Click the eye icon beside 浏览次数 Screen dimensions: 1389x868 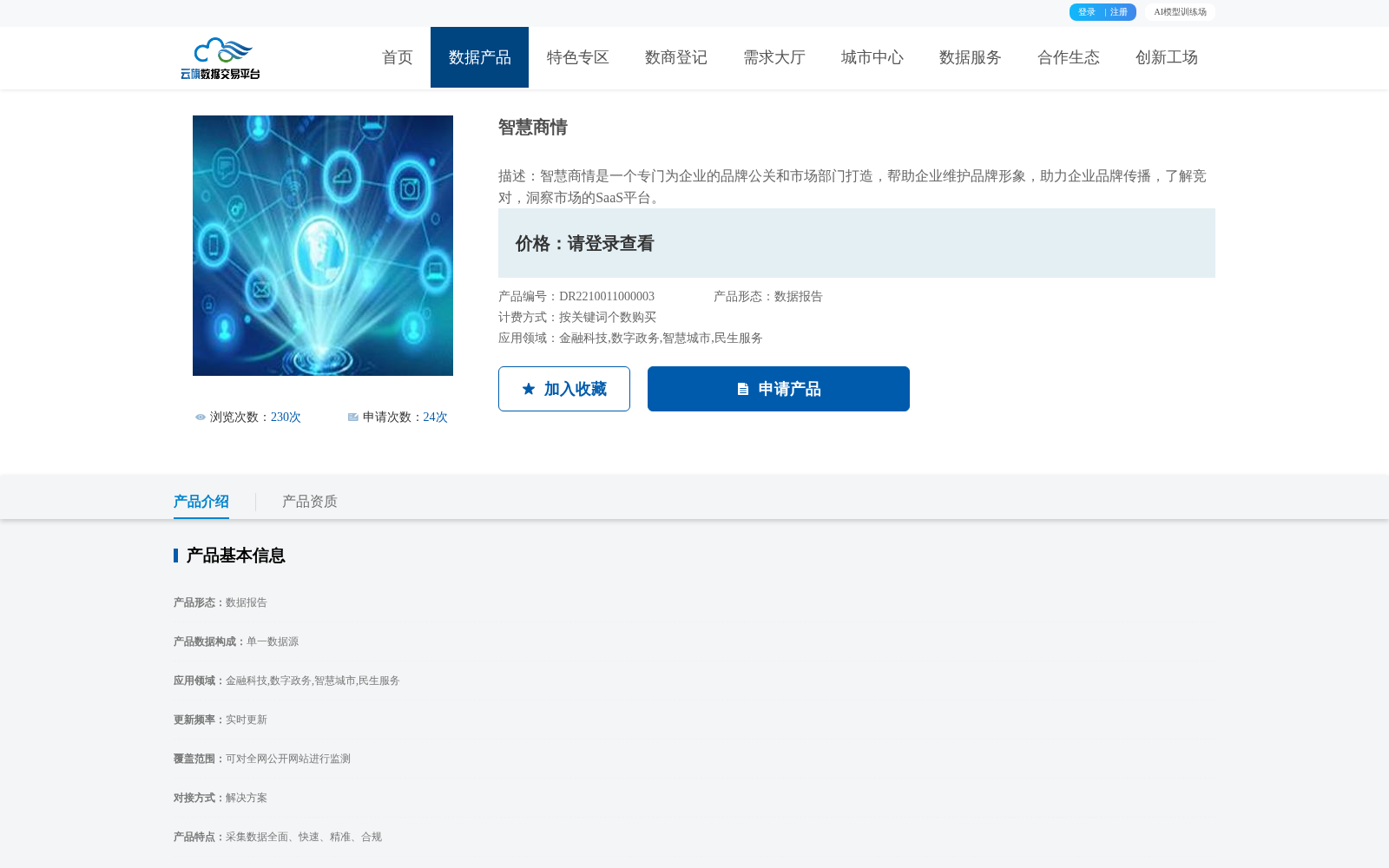[x=201, y=418]
